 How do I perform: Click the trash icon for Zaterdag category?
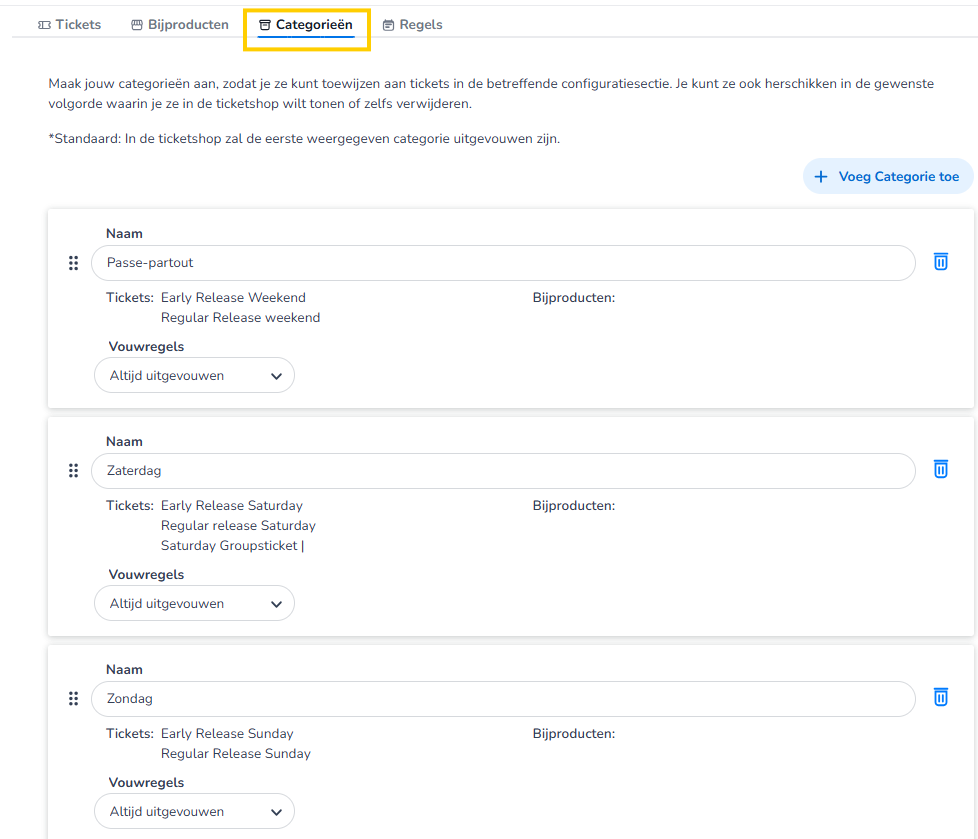[x=940, y=469]
